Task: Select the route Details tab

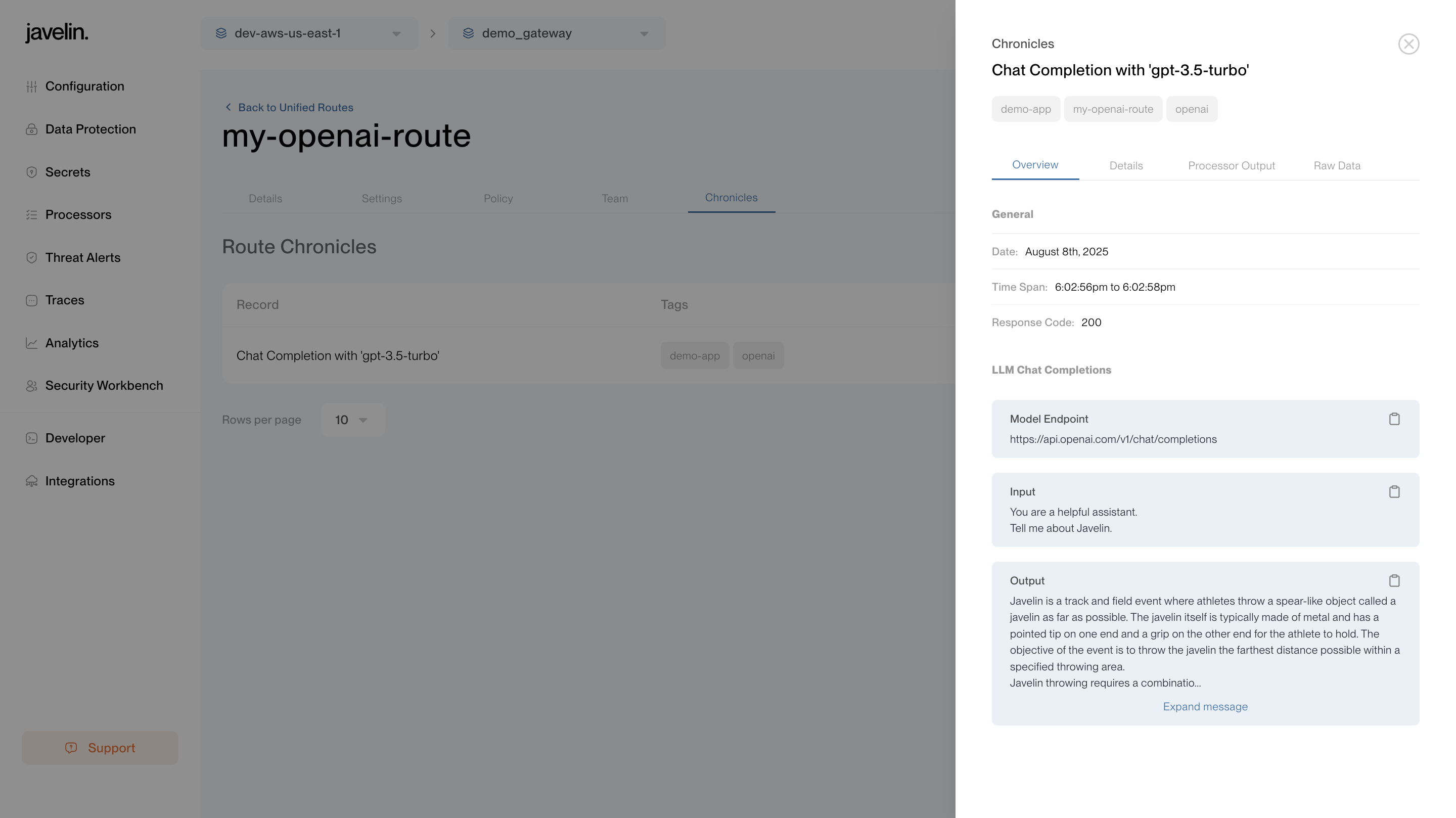Action: [x=265, y=198]
